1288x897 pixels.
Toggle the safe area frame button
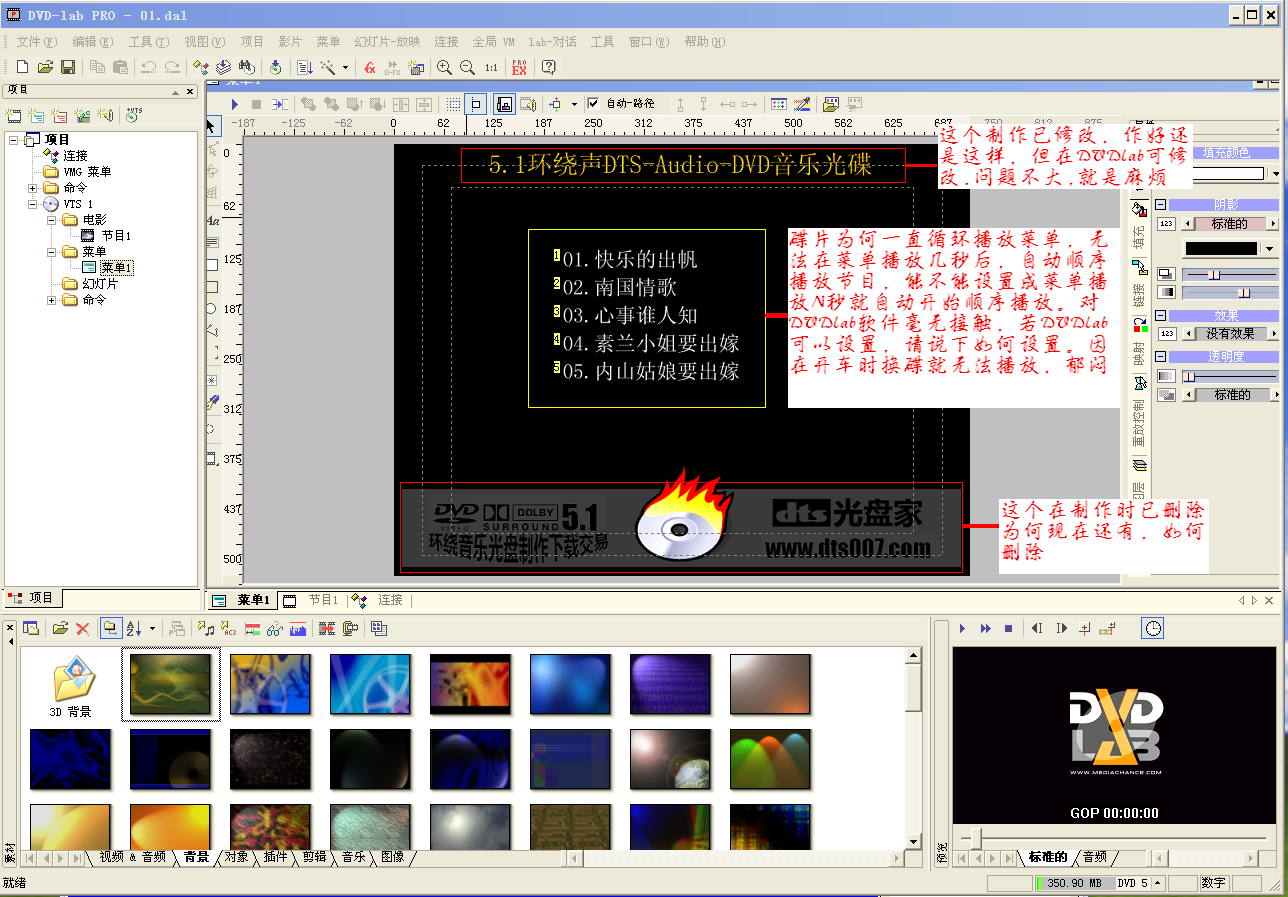477,103
